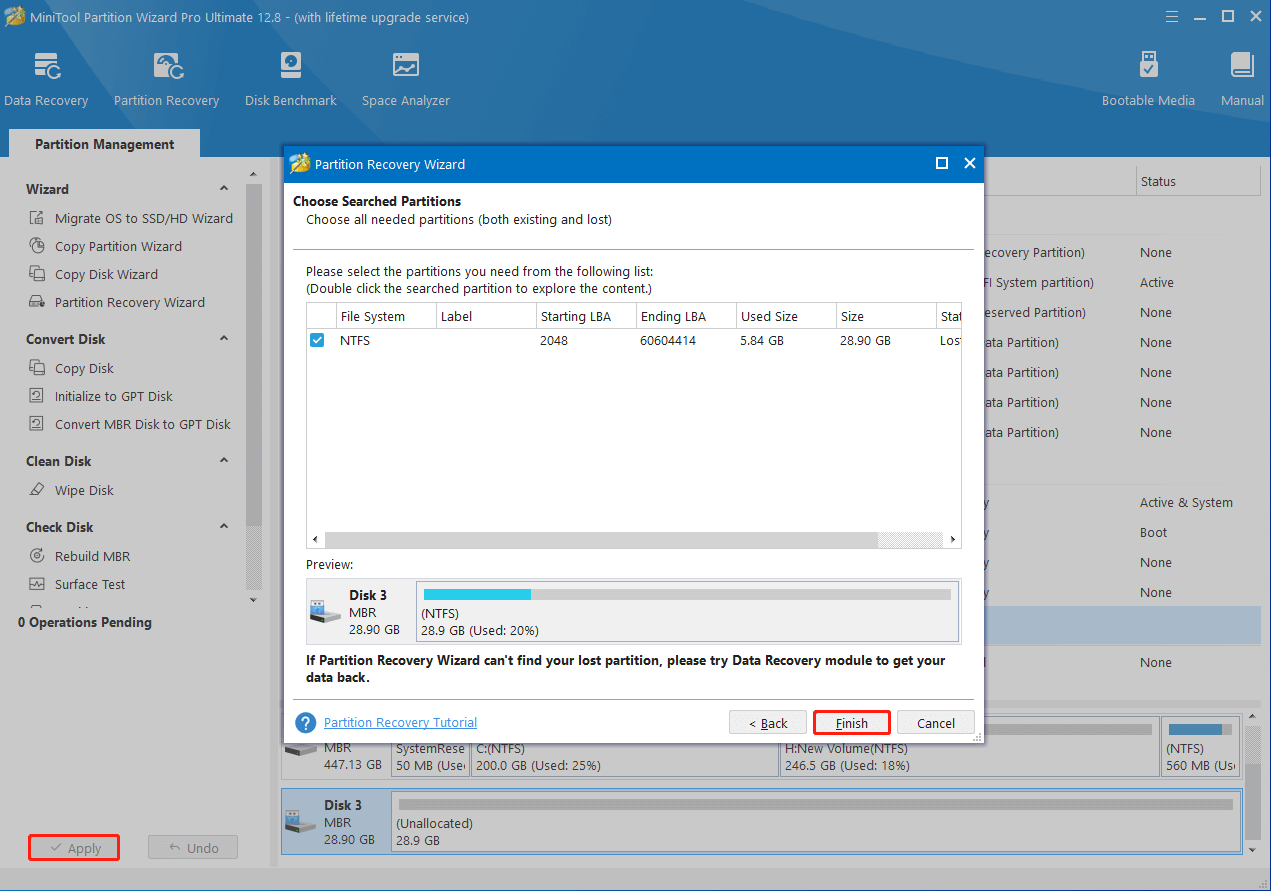Click the Active & System status entry
Screen dimensions: 1271x891
point(1186,502)
